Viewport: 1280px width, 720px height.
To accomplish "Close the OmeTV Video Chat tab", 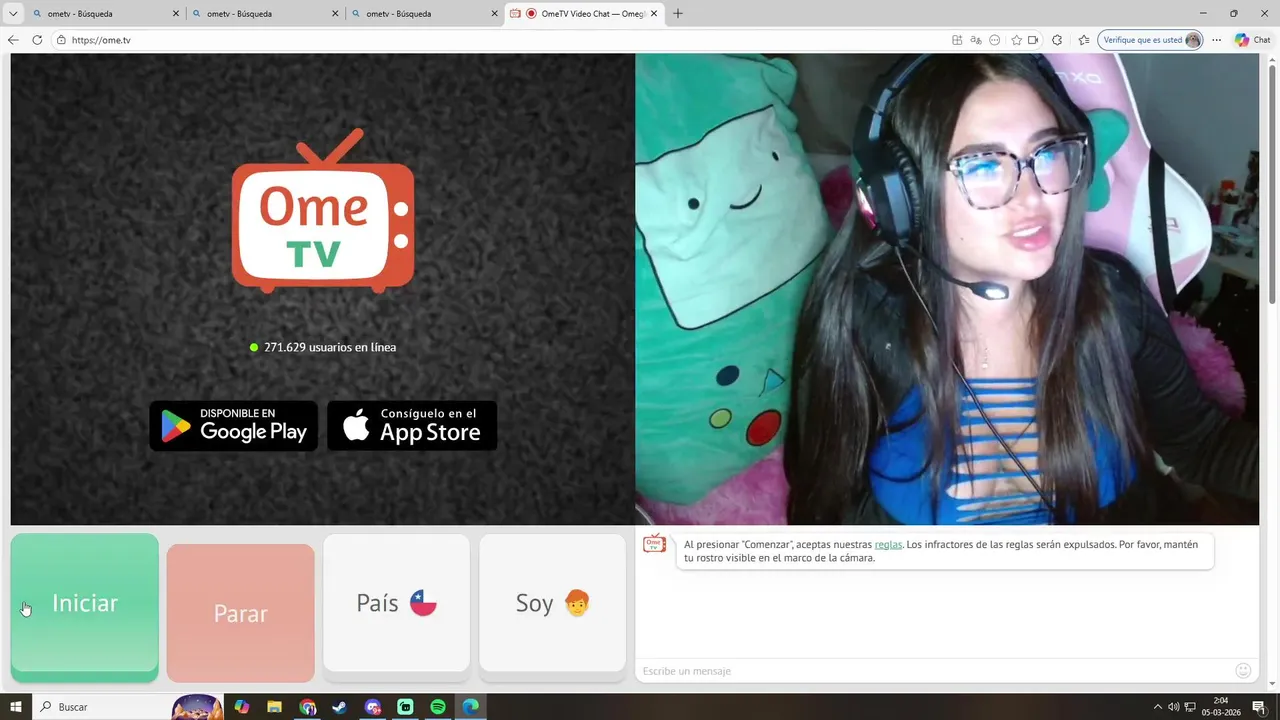I will [654, 14].
